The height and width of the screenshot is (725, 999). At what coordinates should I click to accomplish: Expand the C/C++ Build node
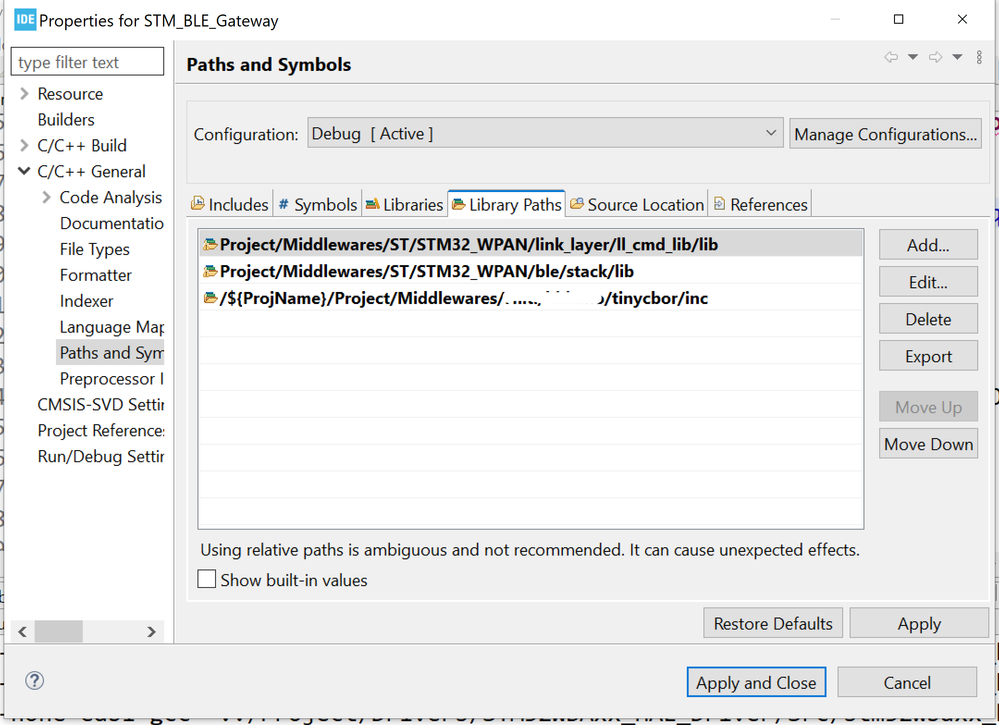(x=24, y=146)
